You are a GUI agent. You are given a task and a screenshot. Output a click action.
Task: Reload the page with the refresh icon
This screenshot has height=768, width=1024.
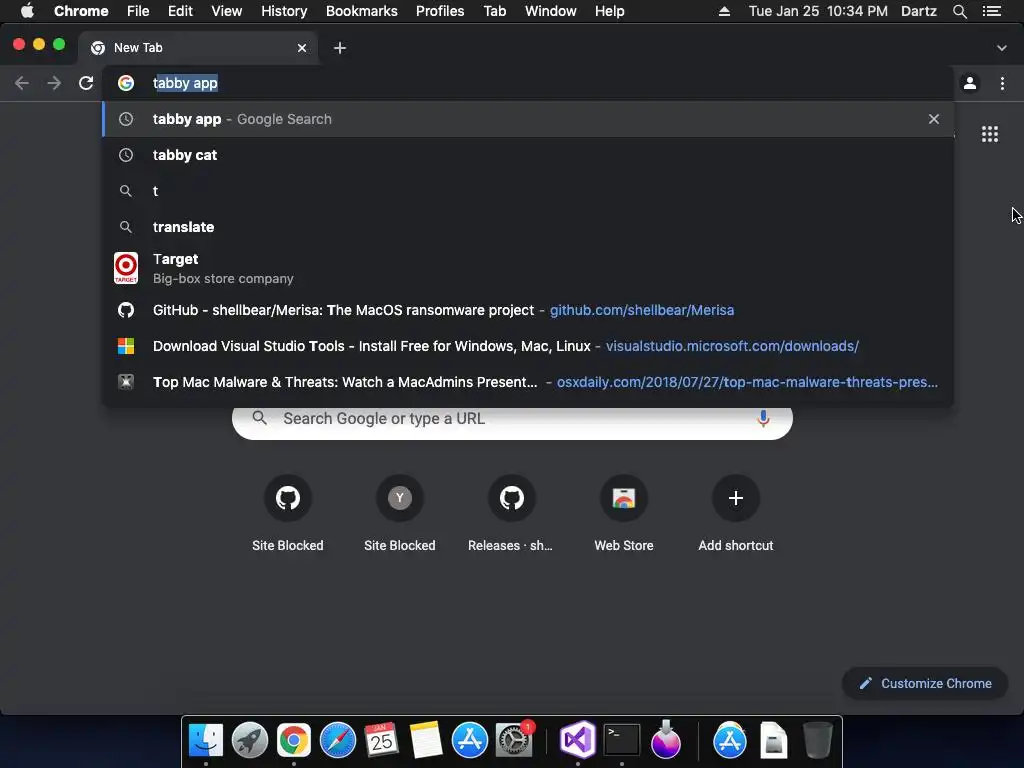pyautogui.click(x=86, y=83)
